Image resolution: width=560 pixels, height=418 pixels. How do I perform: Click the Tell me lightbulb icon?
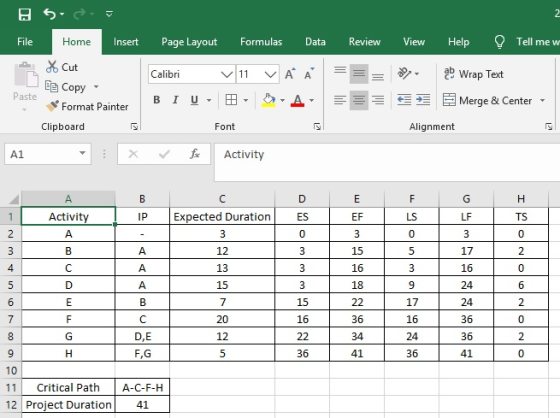[x=499, y=42]
